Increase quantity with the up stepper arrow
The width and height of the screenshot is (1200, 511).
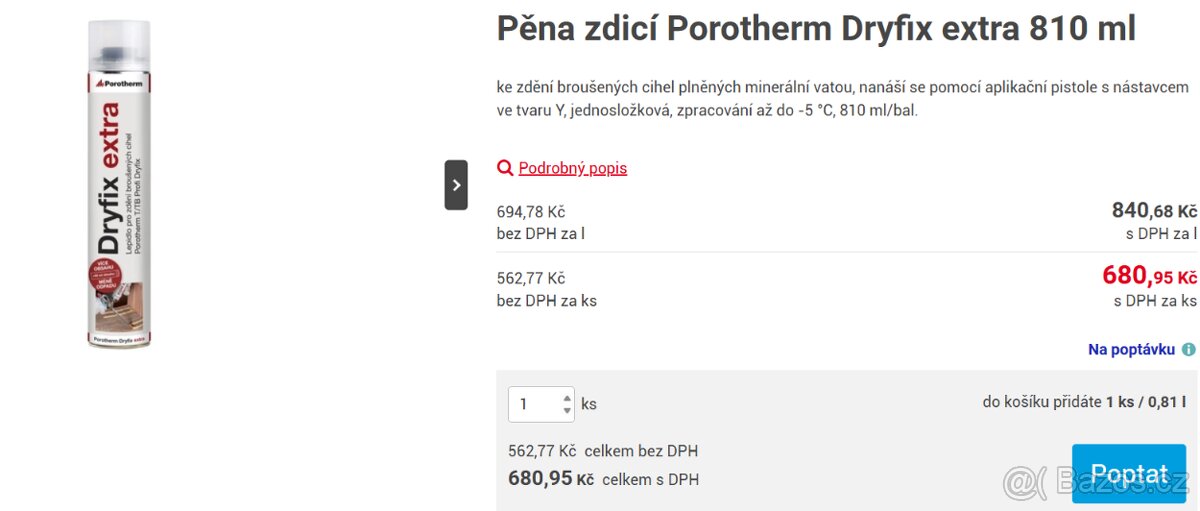(x=567, y=396)
